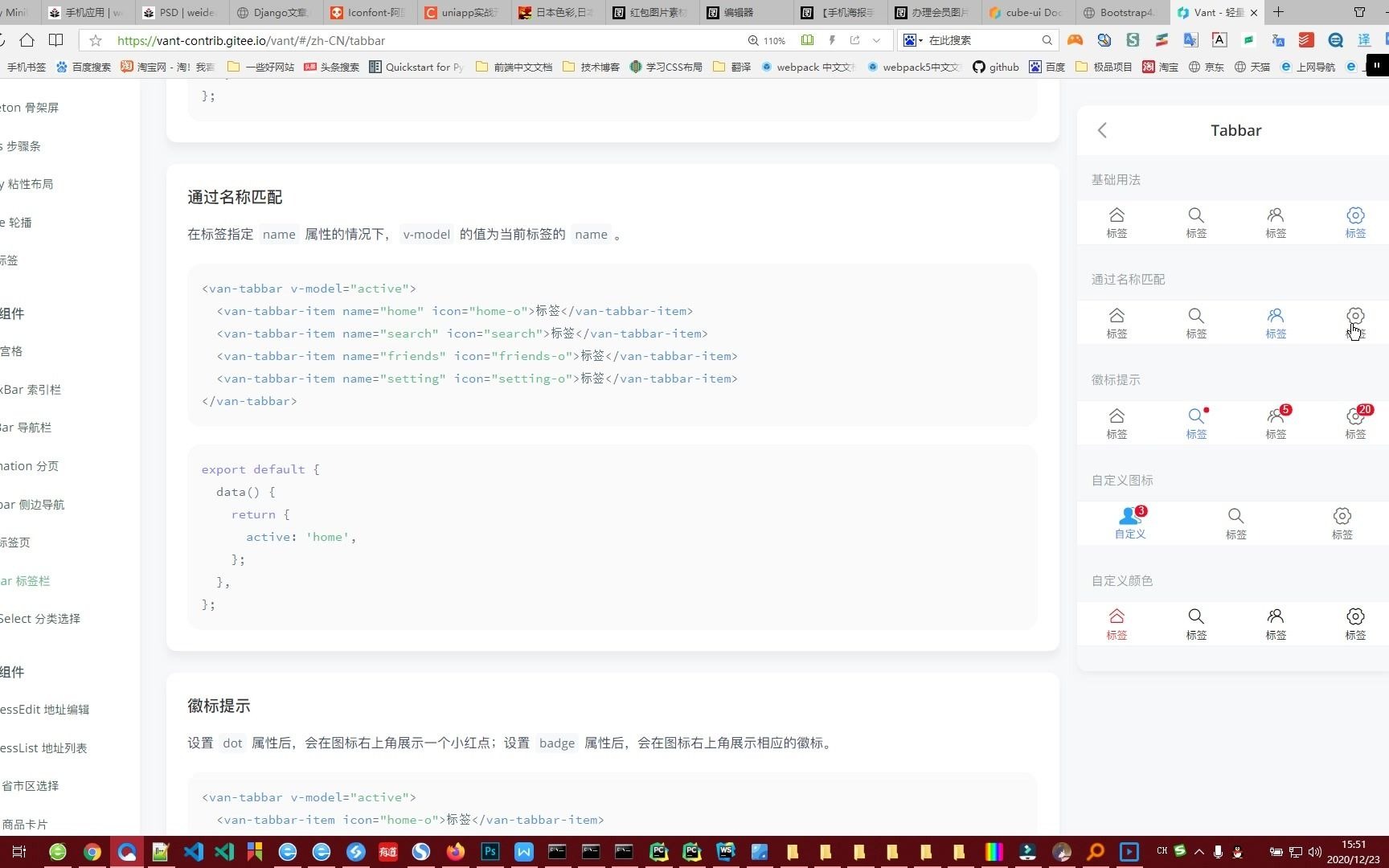Select the friends tab under 通过名称匹配

click(1276, 323)
